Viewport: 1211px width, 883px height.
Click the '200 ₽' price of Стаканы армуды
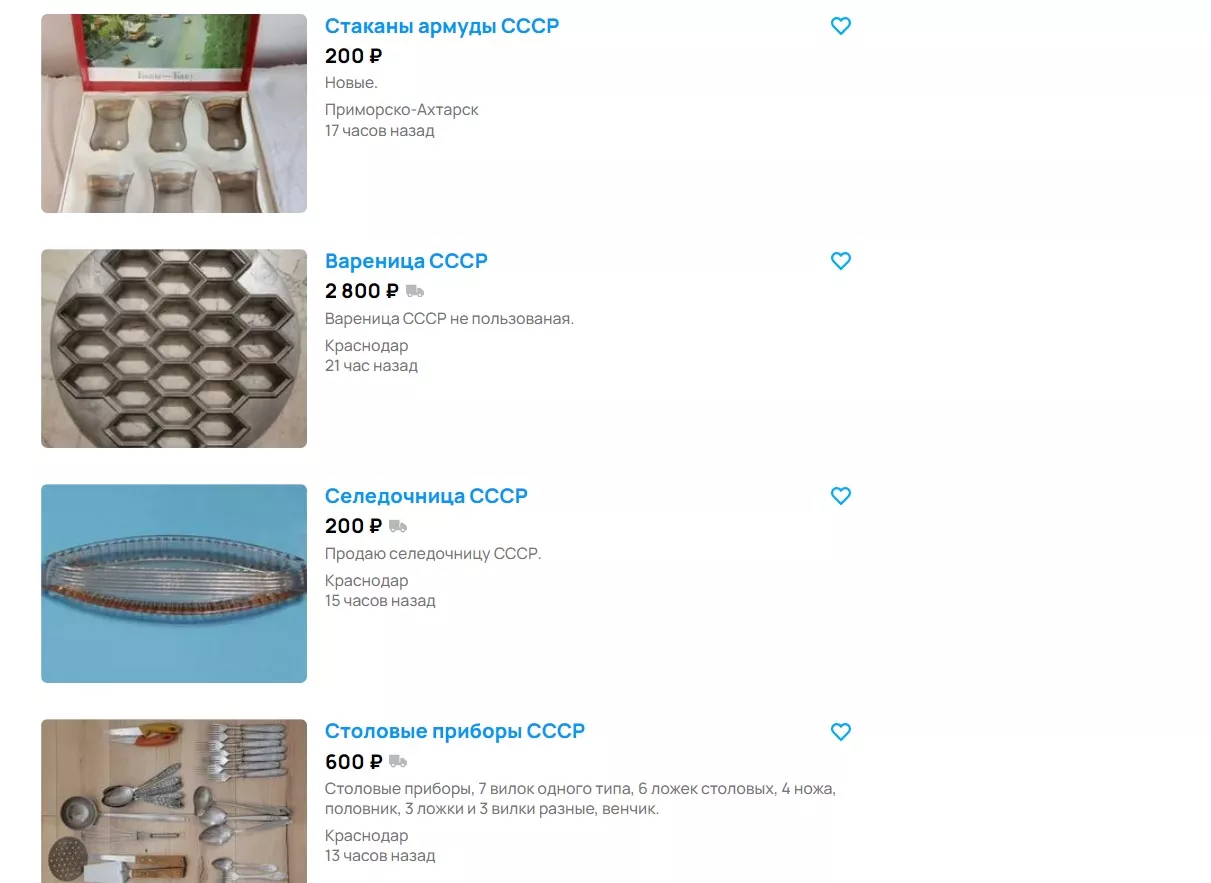pyautogui.click(x=354, y=56)
